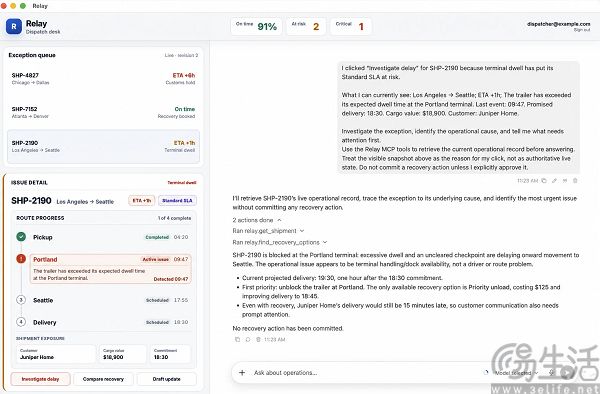The height and width of the screenshot is (394, 600).
Task: Click the 'Completed' tag on Pickup
Action: click(157, 237)
